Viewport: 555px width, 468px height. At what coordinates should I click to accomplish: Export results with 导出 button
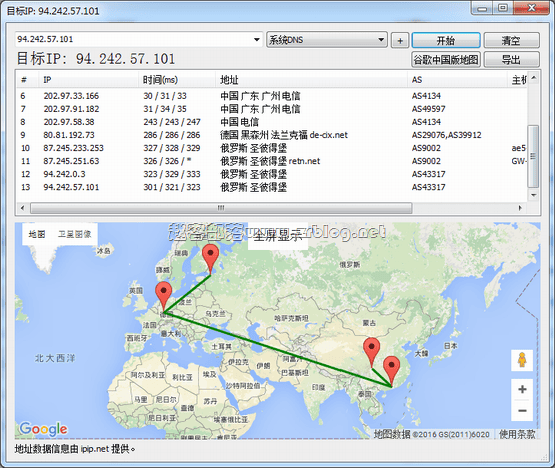pyautogui.click(x=511, y=59)
